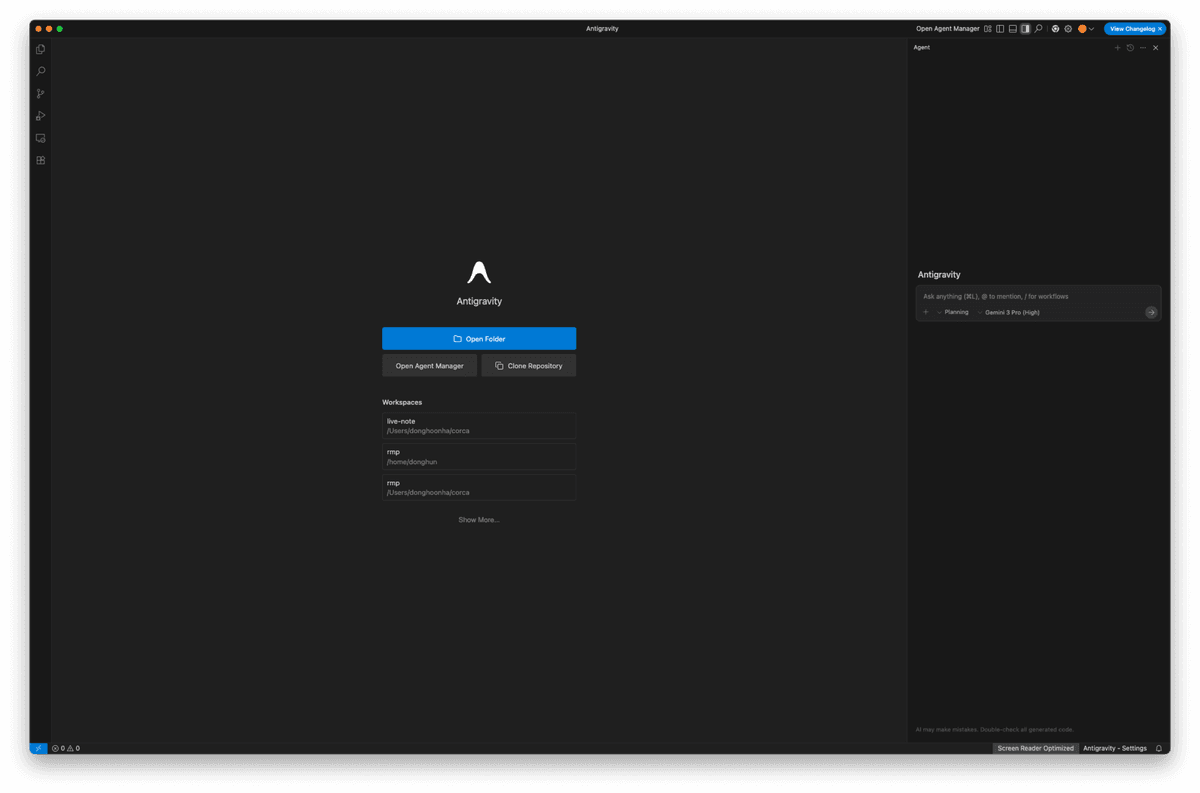Viewport: 1200px width, 793px height.
Task: Open the Explorer view in activity bar
Action: tap(40, 49)
